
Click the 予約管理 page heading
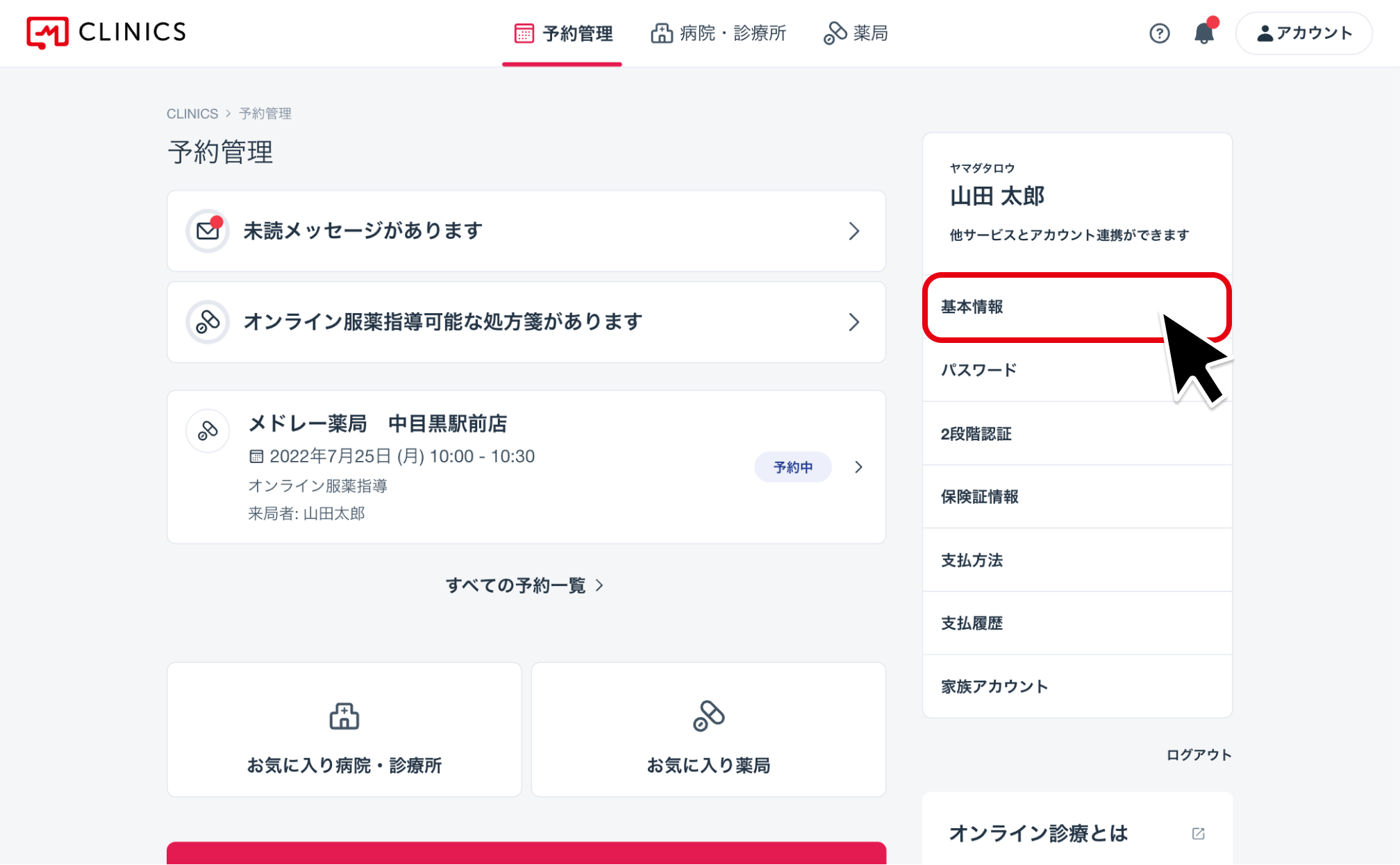pos(220,152)
